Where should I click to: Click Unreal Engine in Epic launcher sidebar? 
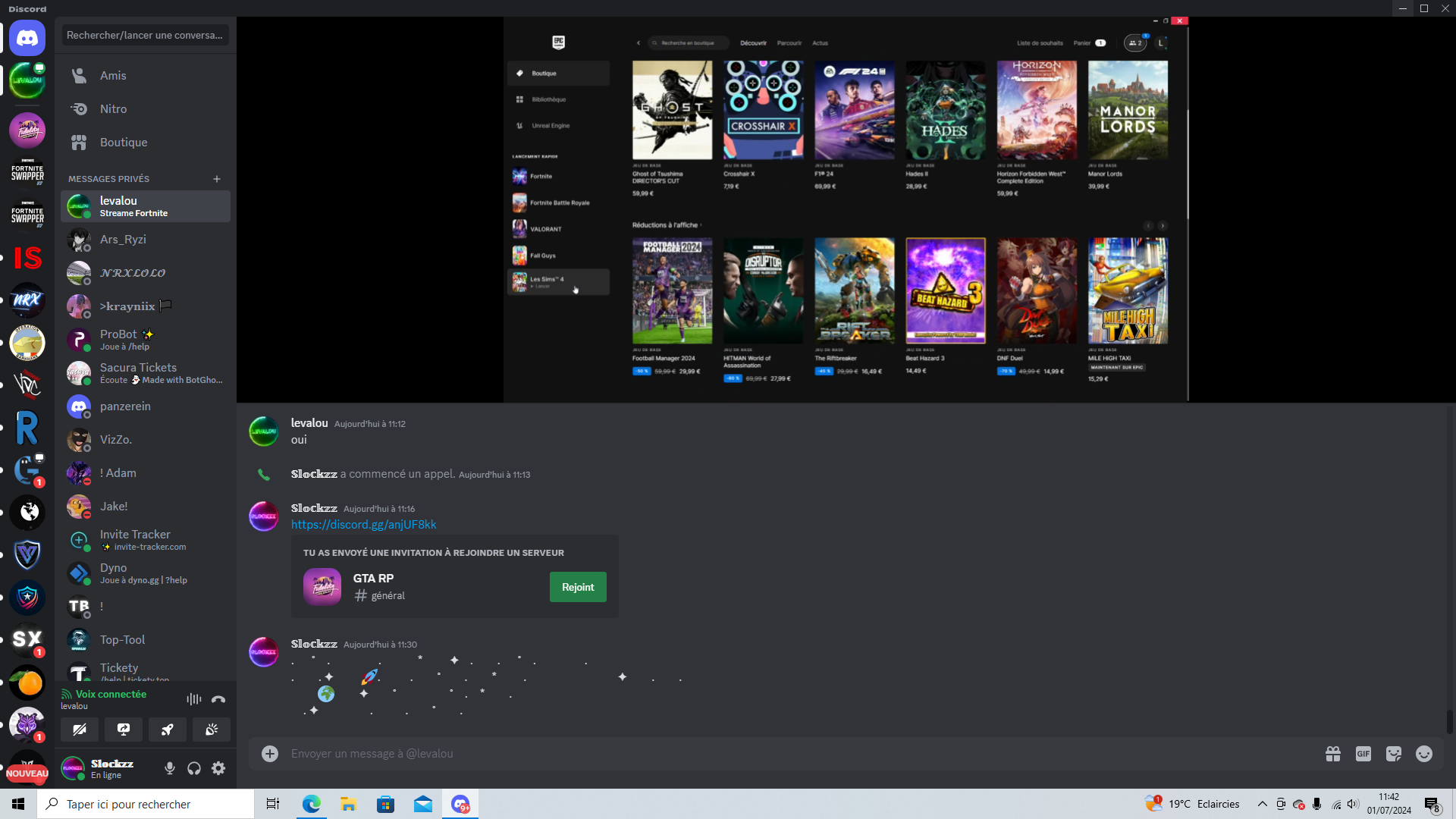[x=558, y=126]
